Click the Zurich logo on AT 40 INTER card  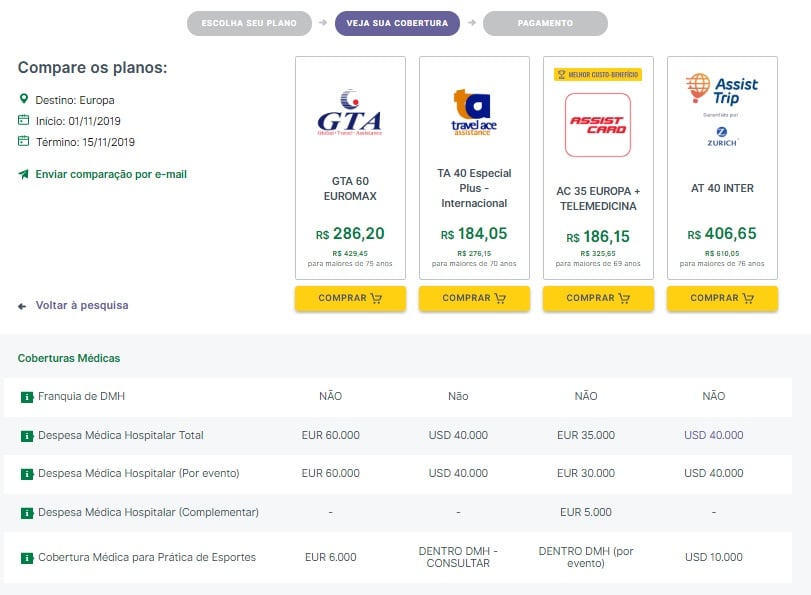click(722, 137)
